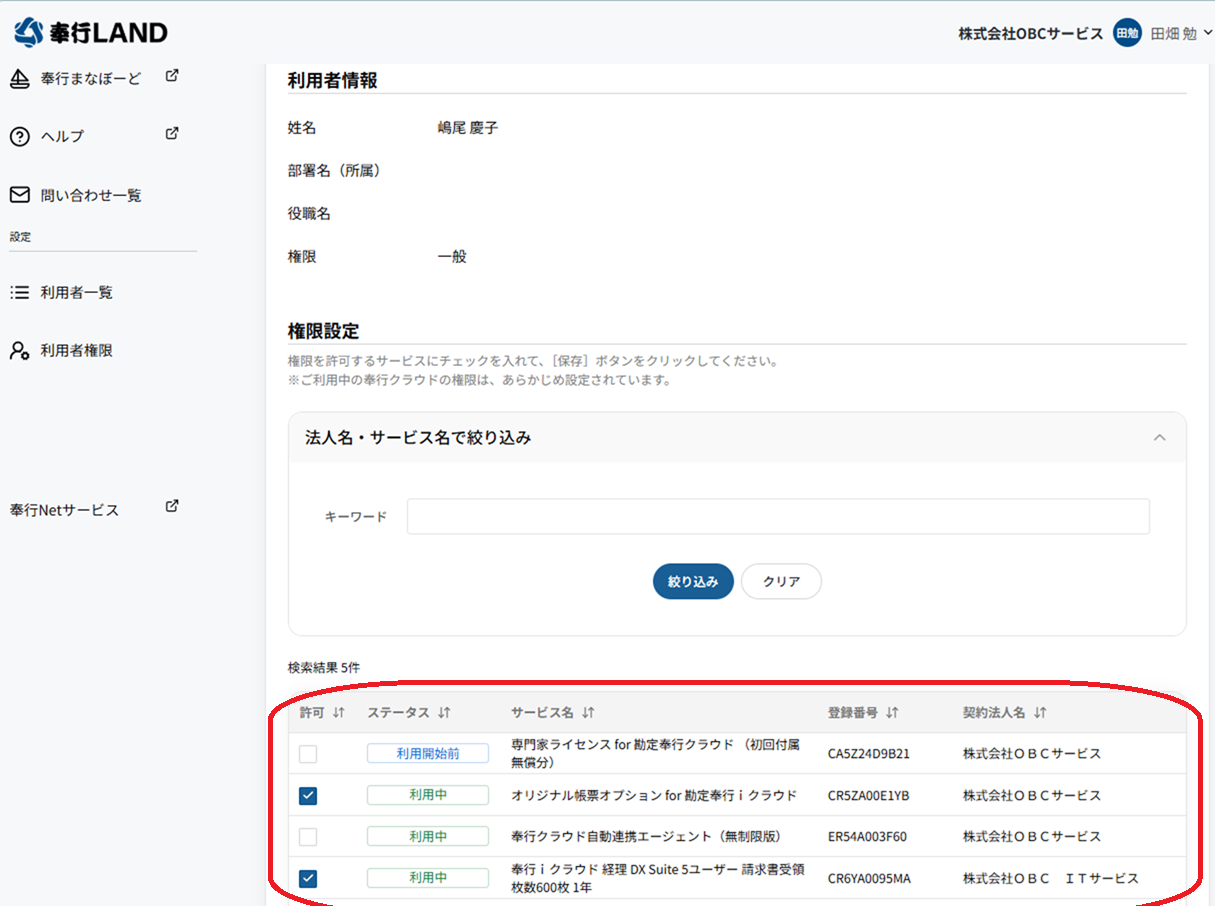Click the 奉行LAND logo
1215x906 pixels.
click(x=91, y=32)
